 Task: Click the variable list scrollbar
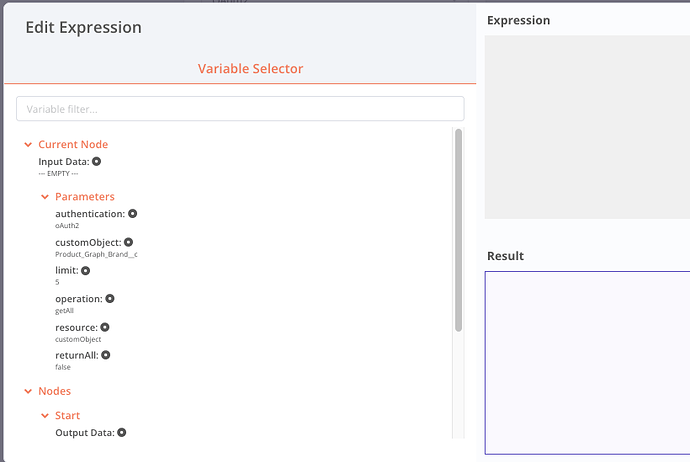(458, 230)
